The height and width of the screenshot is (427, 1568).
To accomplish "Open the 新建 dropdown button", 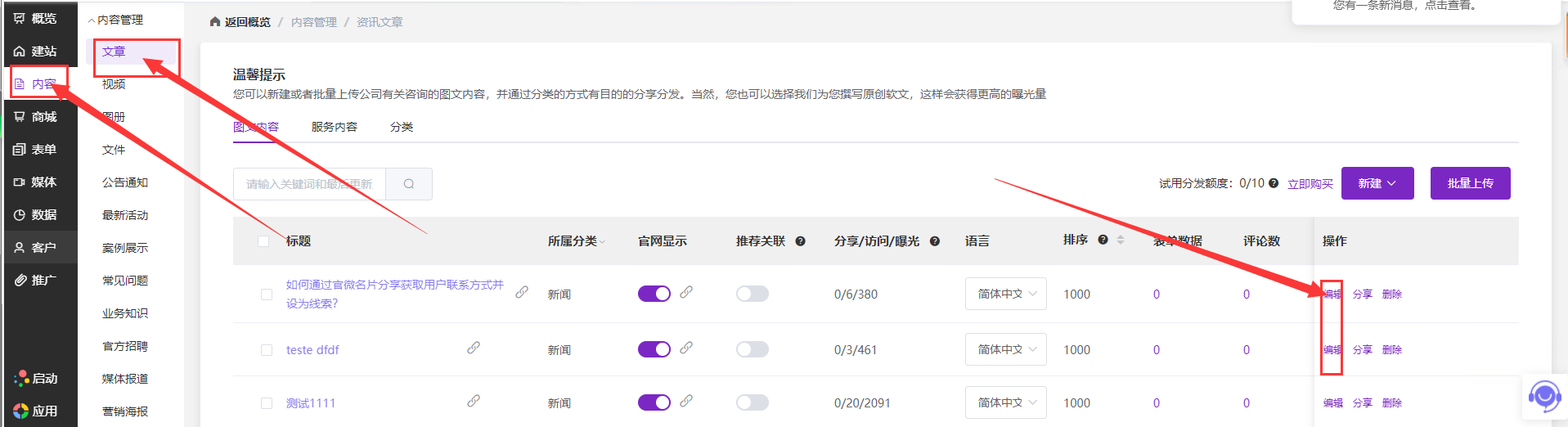I will pyautogui.click(x=1377, y=183).
